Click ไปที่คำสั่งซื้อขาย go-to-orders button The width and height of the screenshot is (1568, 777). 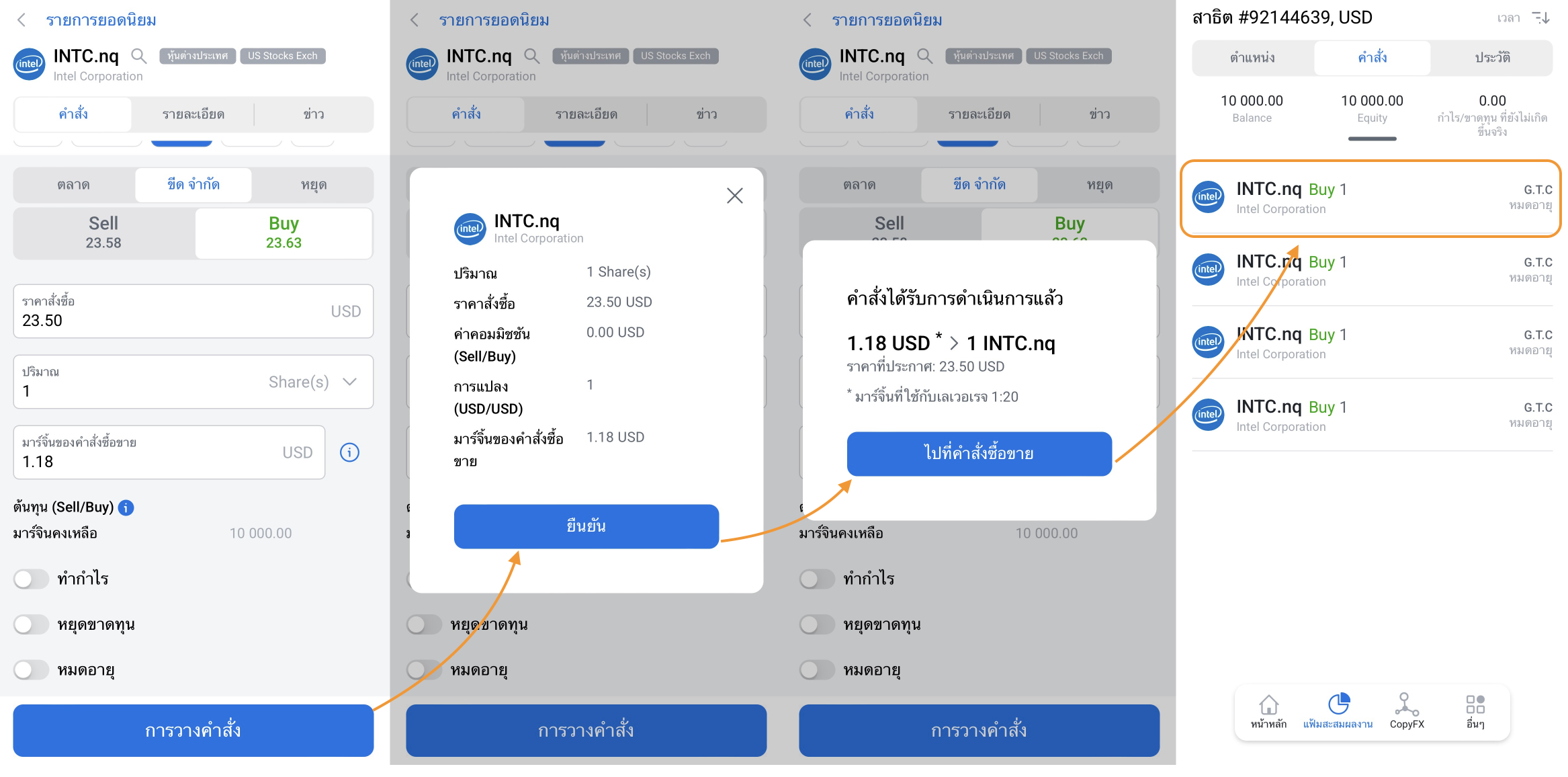(x=979, y=454)
